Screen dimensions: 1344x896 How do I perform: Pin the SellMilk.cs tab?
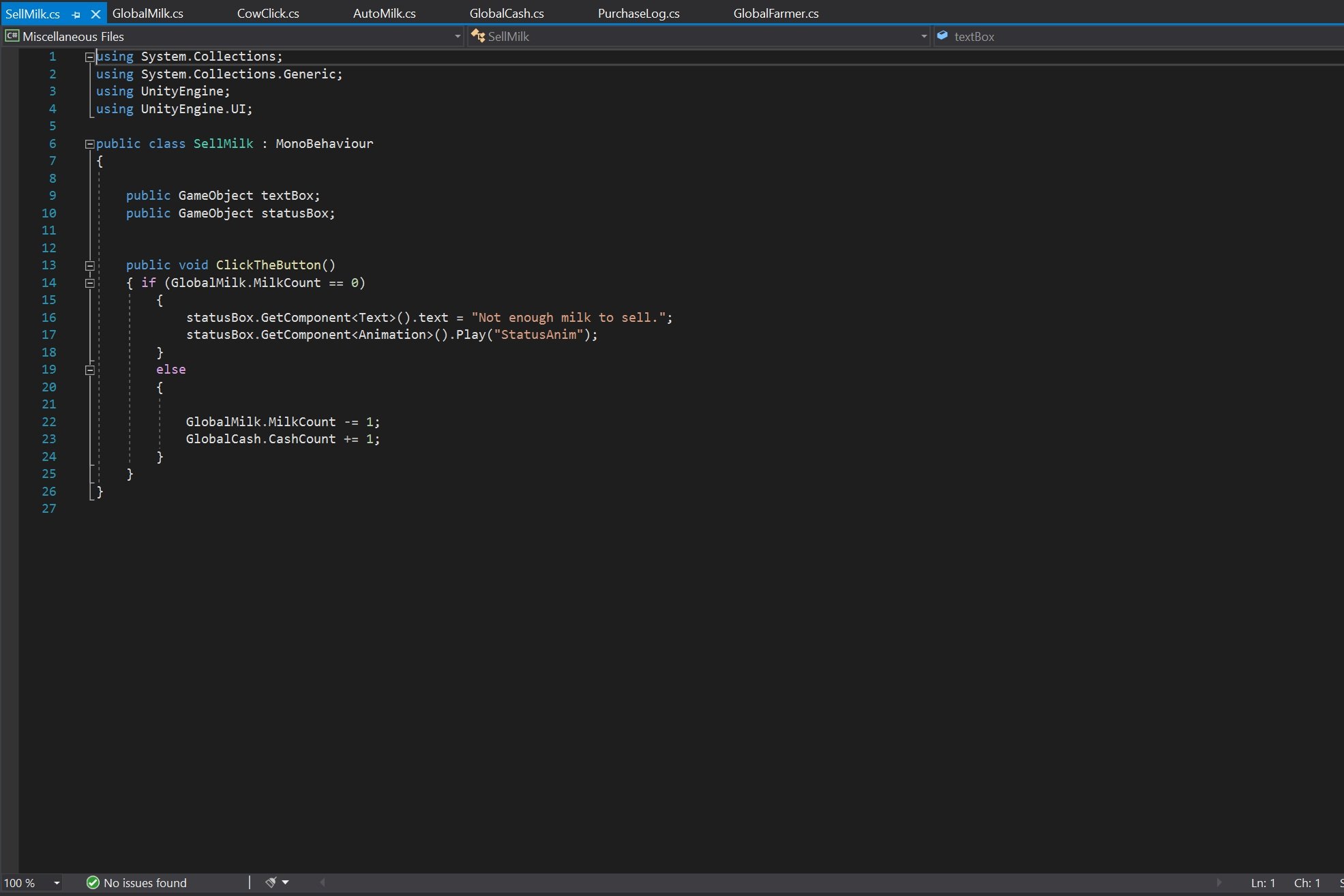click(76, 14)
